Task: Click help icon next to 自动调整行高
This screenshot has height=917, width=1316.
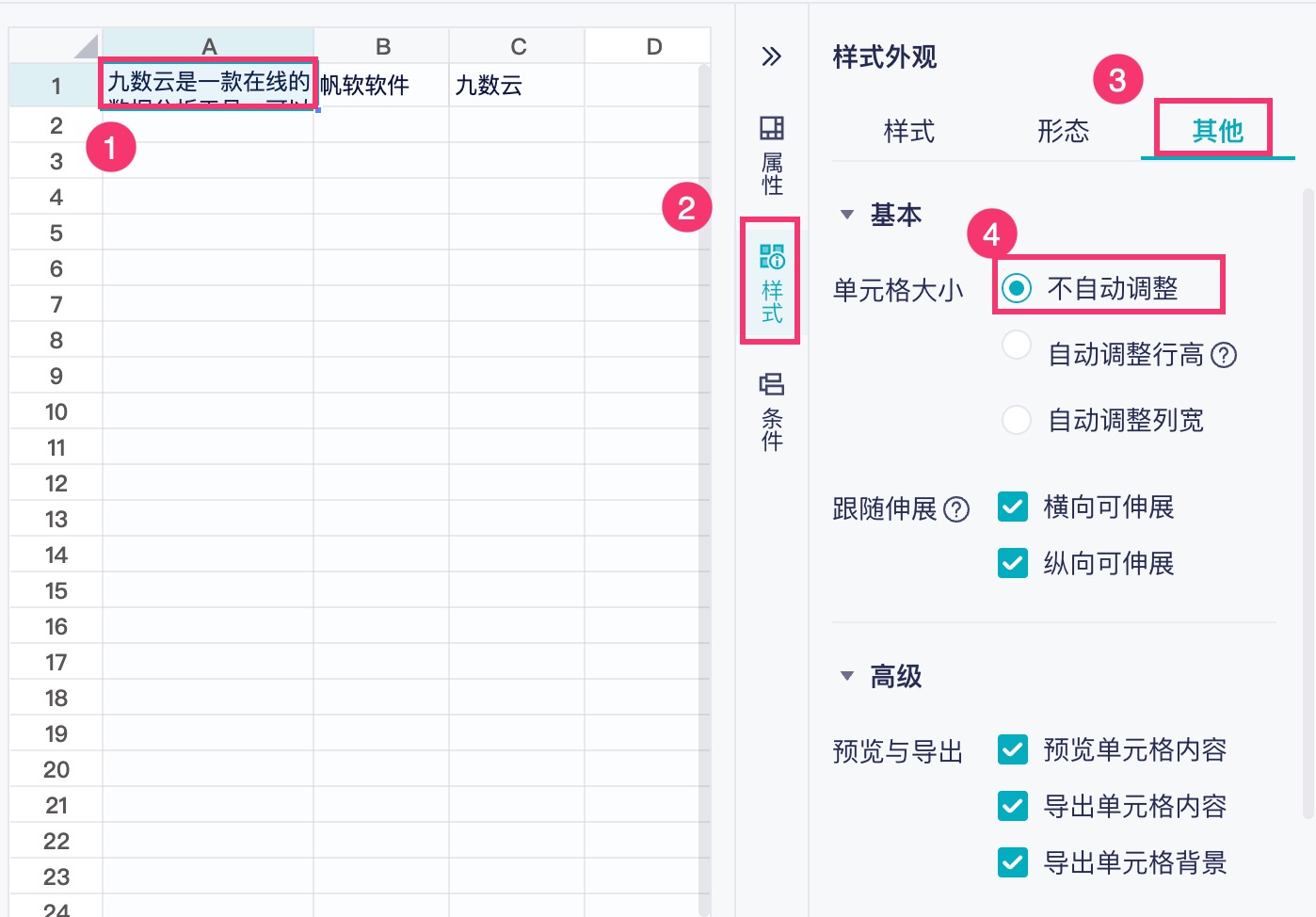Action: [x=1224, y=355]
